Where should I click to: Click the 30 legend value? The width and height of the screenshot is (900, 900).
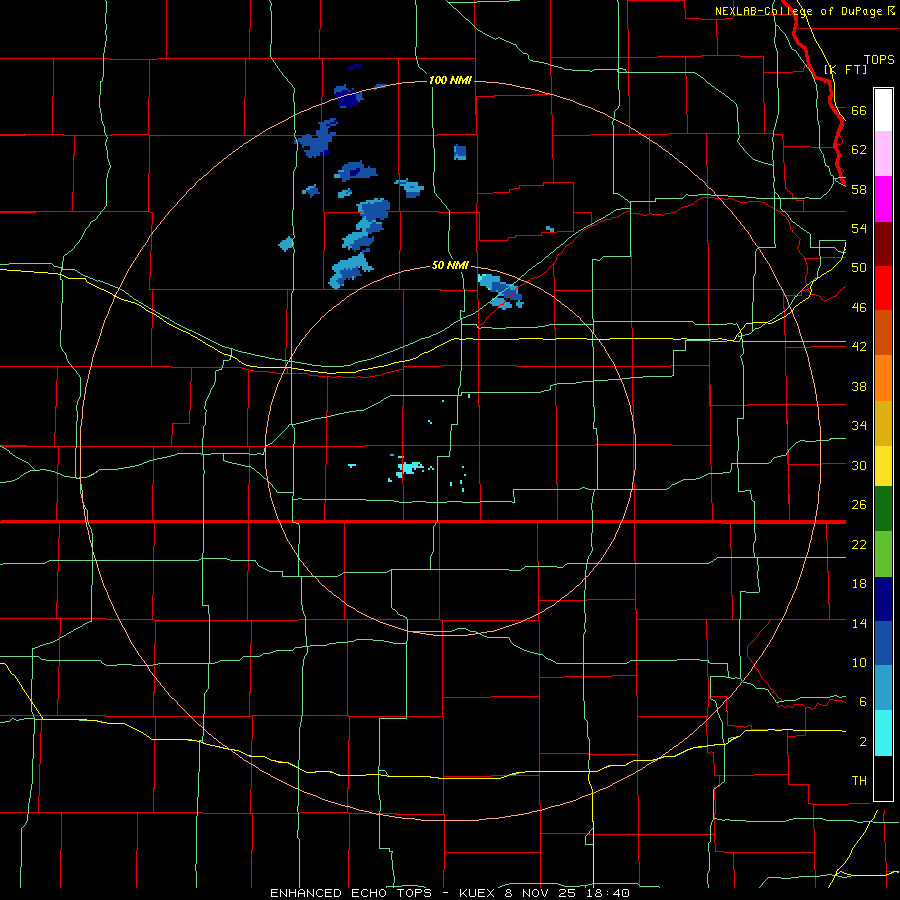(x=859, y=465)
